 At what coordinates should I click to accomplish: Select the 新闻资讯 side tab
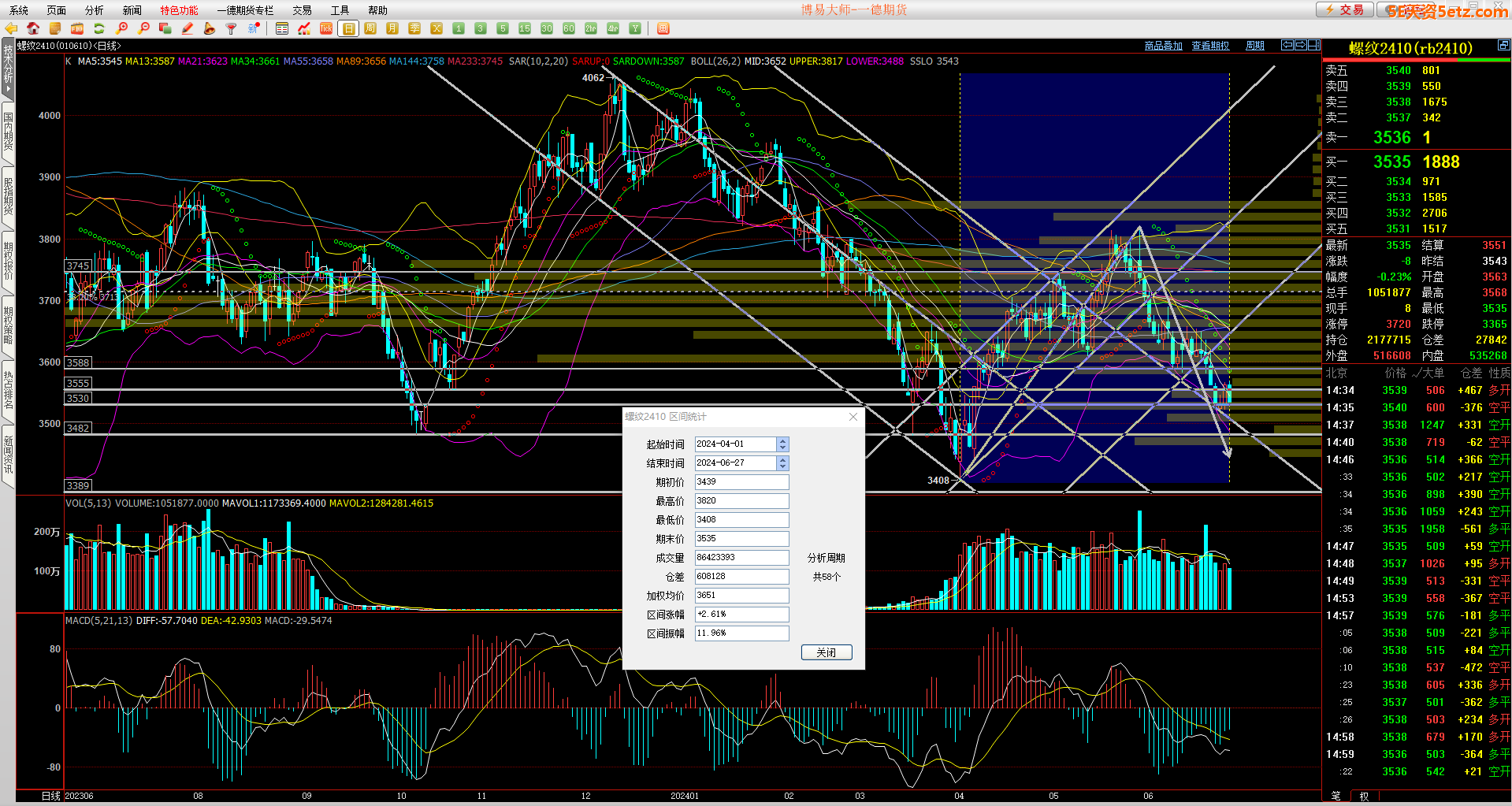pyautogui.click(x=8, y=455)
